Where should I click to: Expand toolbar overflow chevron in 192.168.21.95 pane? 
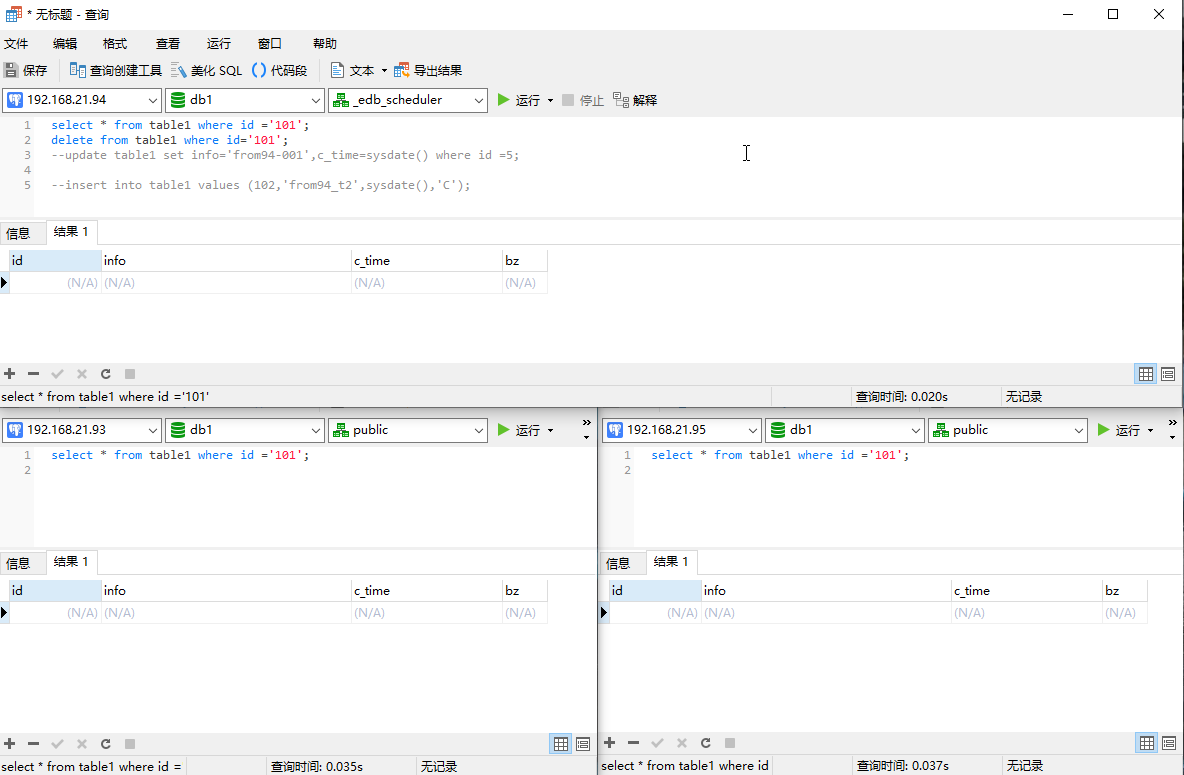click(x=1172, y=430)
